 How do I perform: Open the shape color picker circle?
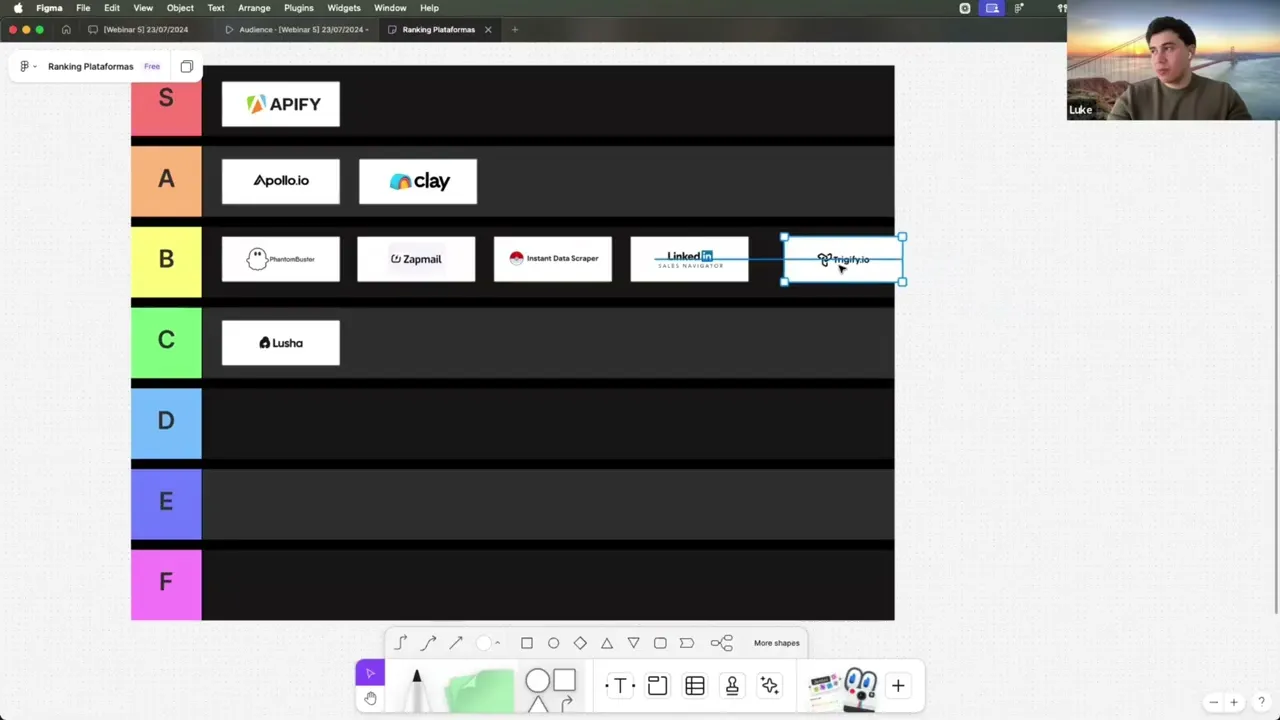484,643
